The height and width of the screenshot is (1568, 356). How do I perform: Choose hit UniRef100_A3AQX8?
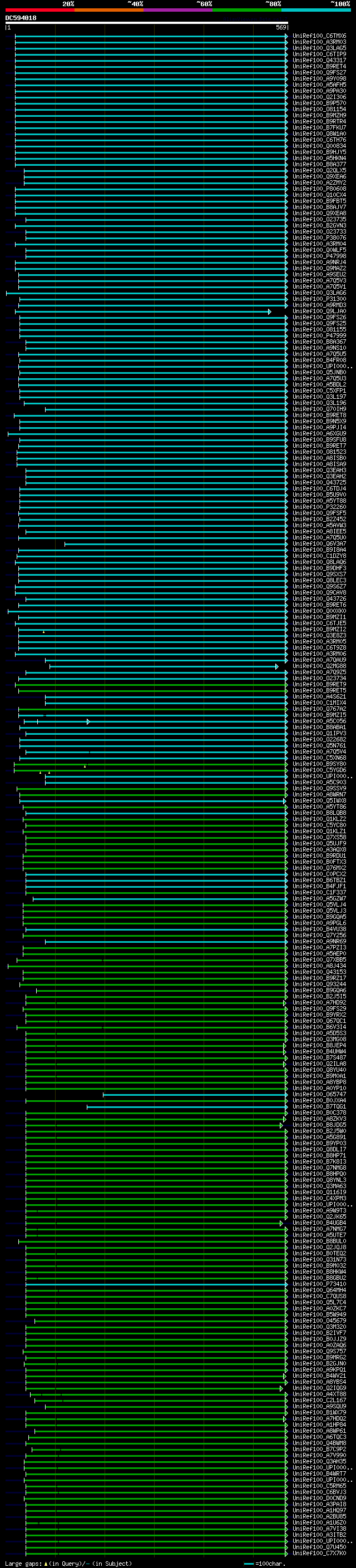click(x=319, y=850)
